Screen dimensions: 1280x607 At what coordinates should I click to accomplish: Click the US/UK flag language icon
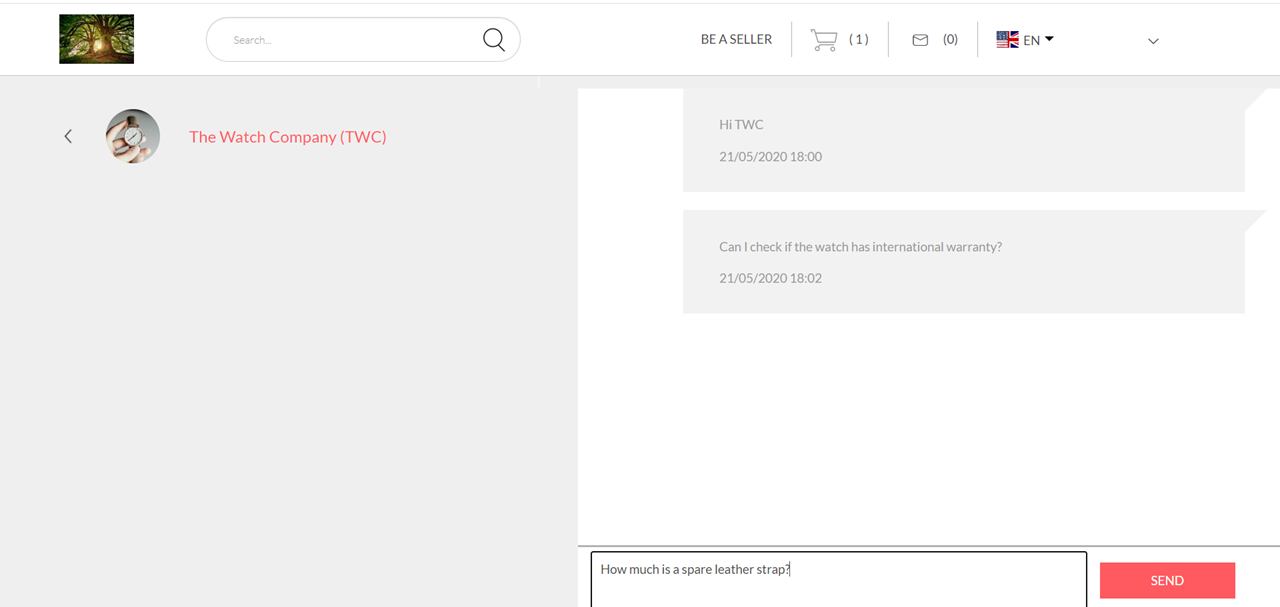[x=1007, y=40]
